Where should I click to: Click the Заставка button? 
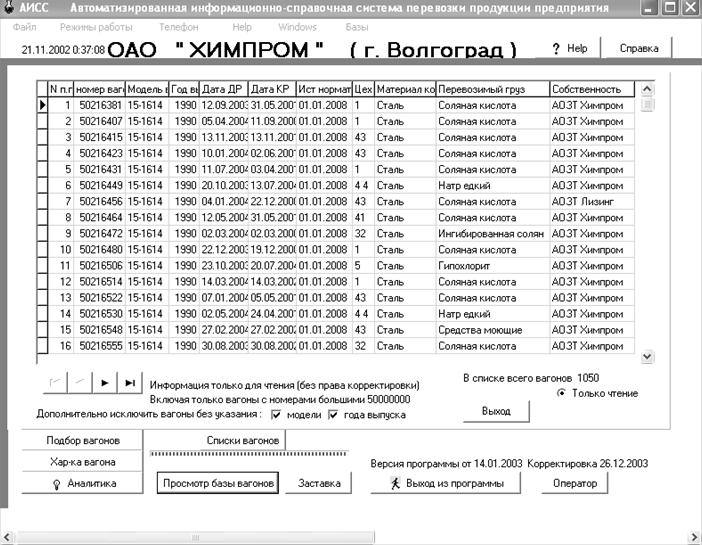click(x=319, y=484)
